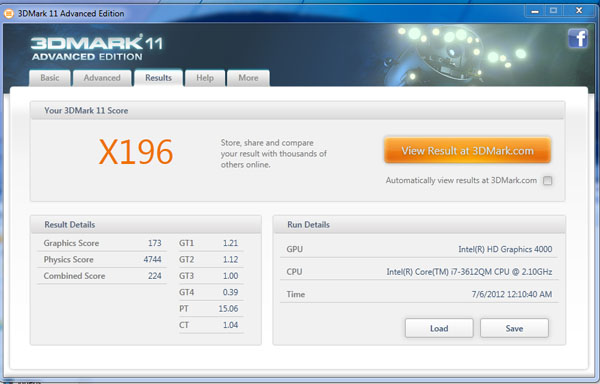Click the Your 3DMark 11 Score header
600x384 pixels.
coord(297,111)
